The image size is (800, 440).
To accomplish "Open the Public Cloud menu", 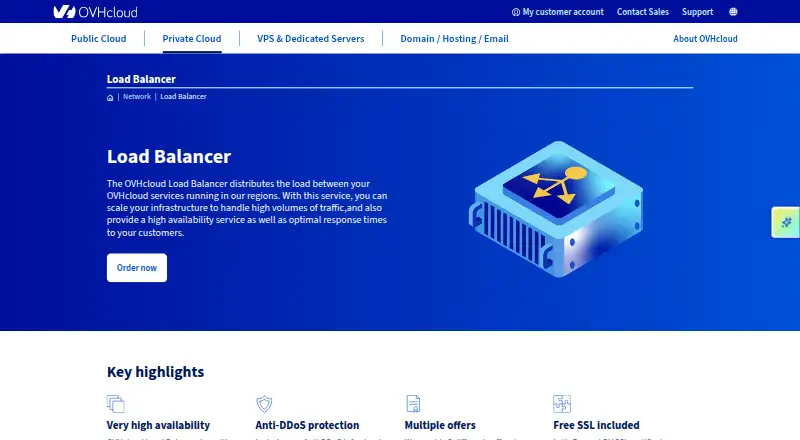I will (x=98, y=39).
